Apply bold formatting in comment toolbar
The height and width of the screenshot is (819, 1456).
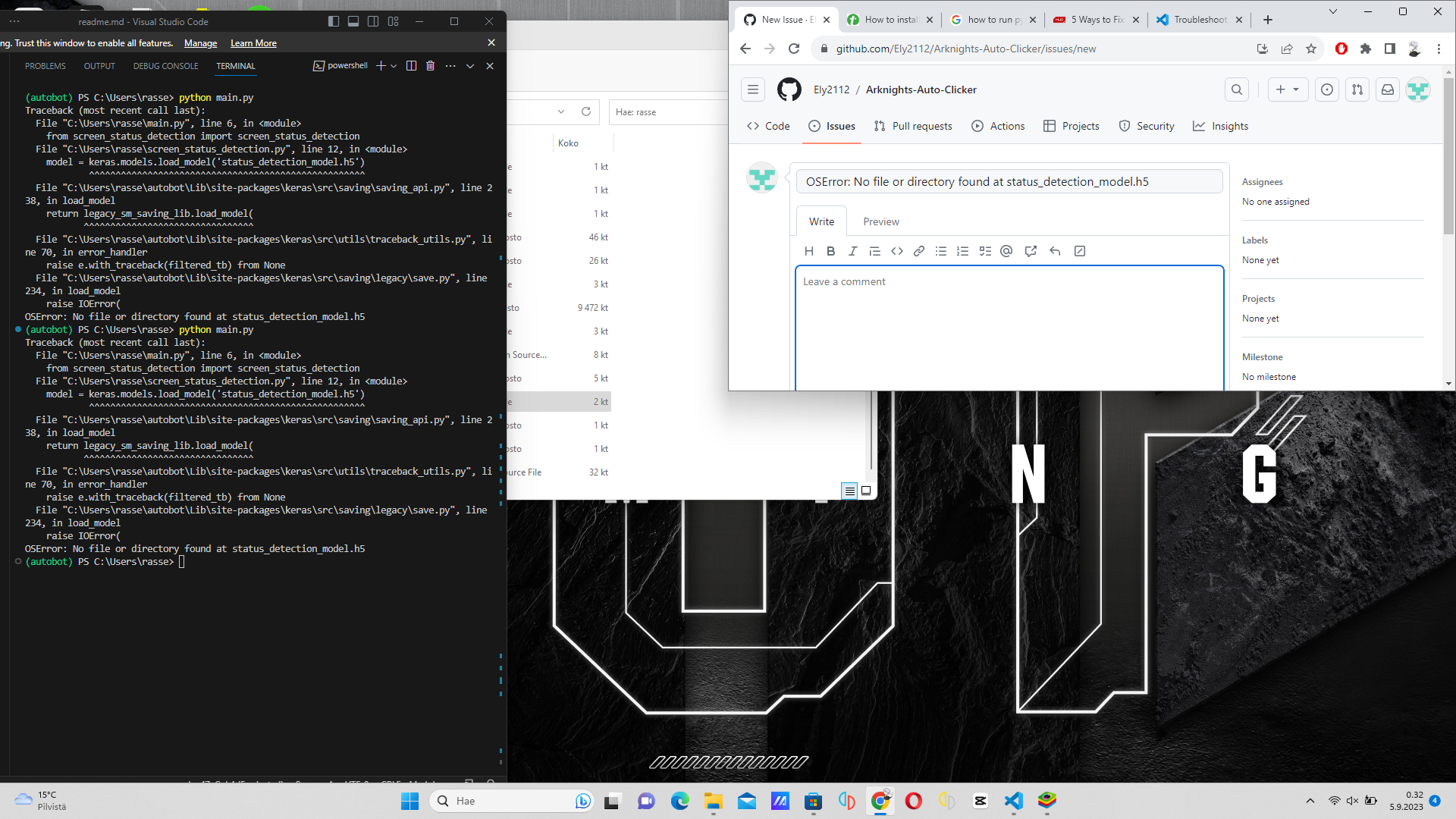pyautogui.click(x=830, y=251)
